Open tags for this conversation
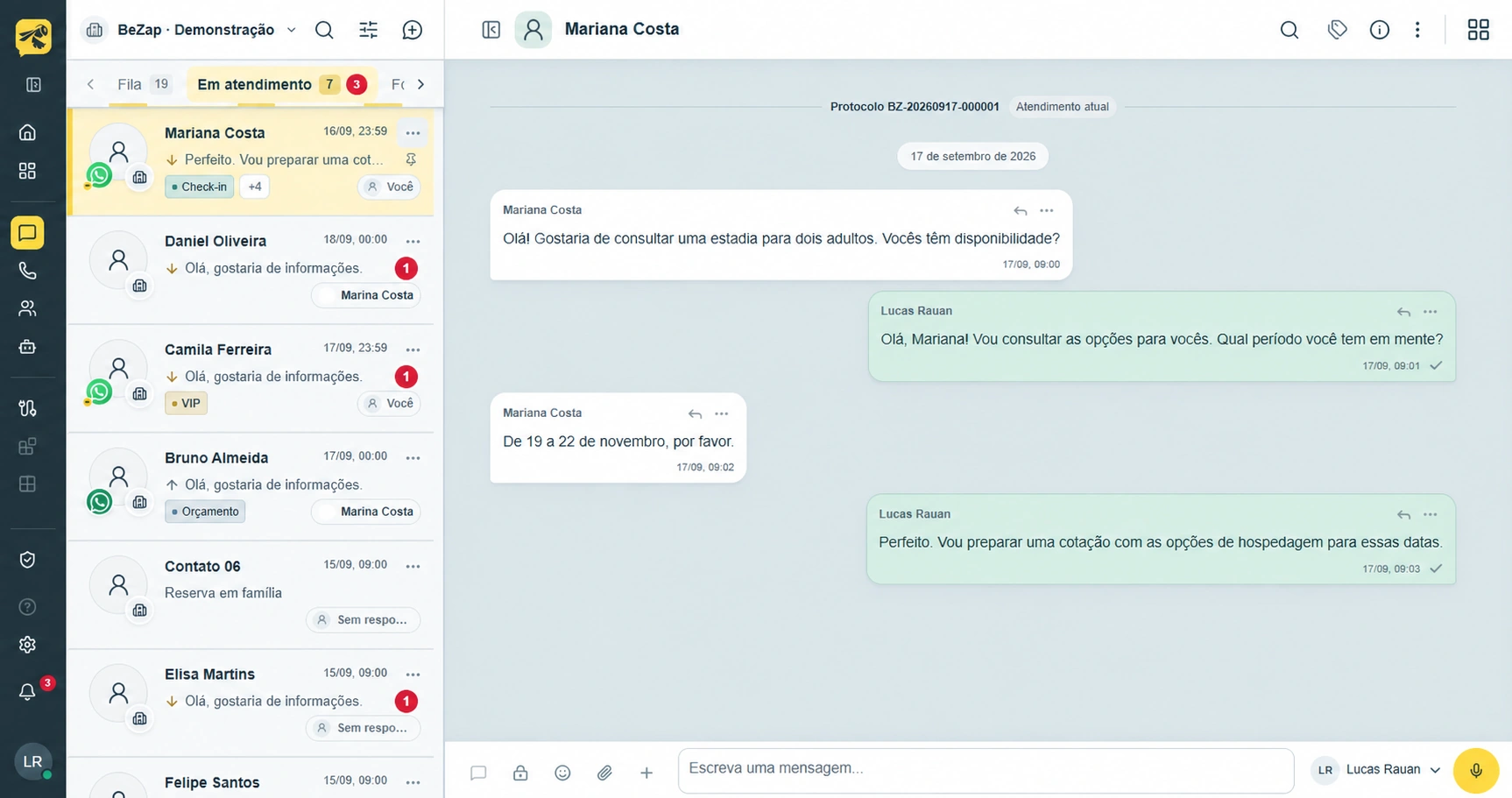This screenshot has width=1512, height=798. click(x=1337, y=30)
